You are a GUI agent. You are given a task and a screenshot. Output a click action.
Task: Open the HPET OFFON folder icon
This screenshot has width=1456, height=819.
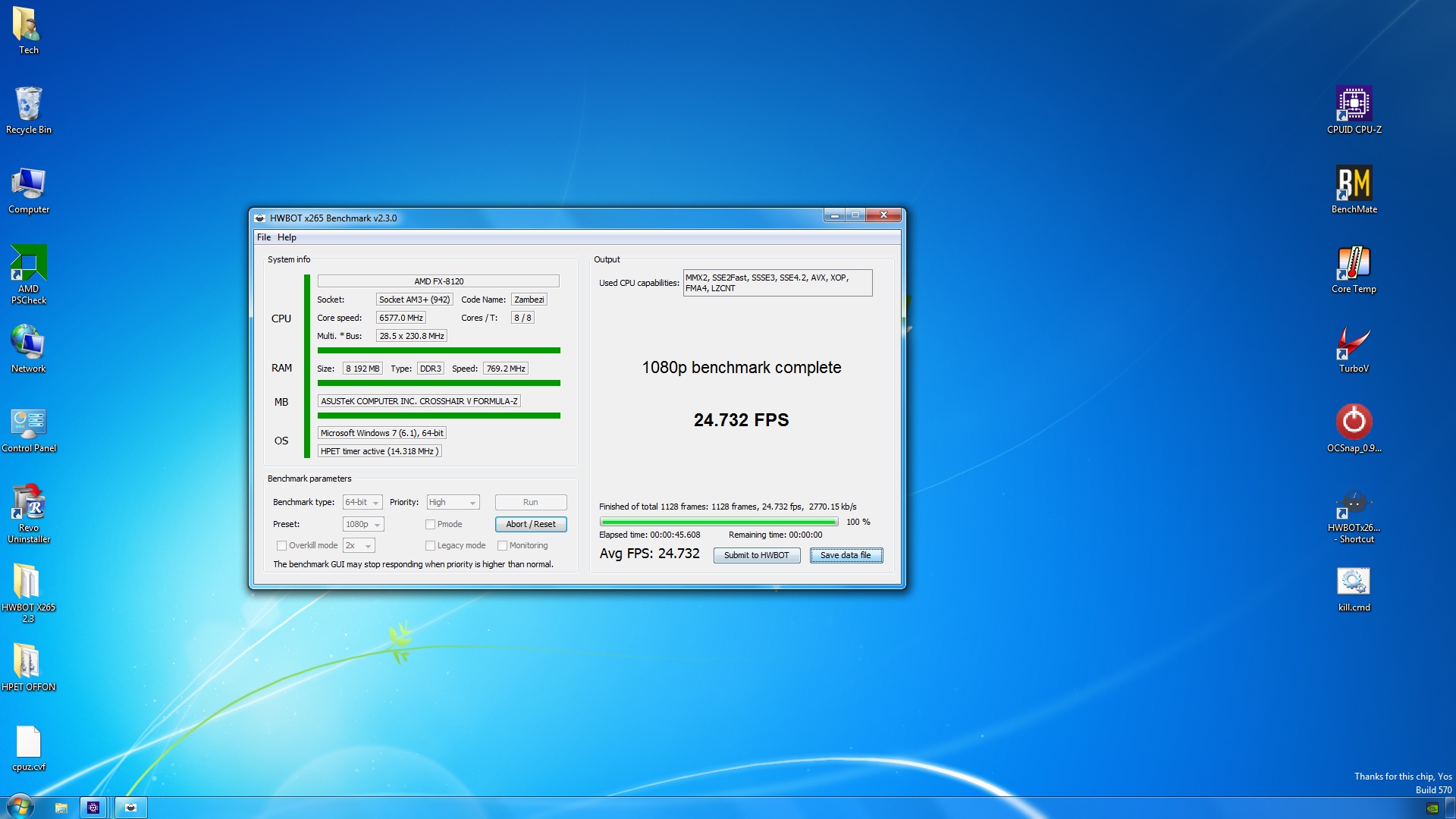click(x=28, y=667)
